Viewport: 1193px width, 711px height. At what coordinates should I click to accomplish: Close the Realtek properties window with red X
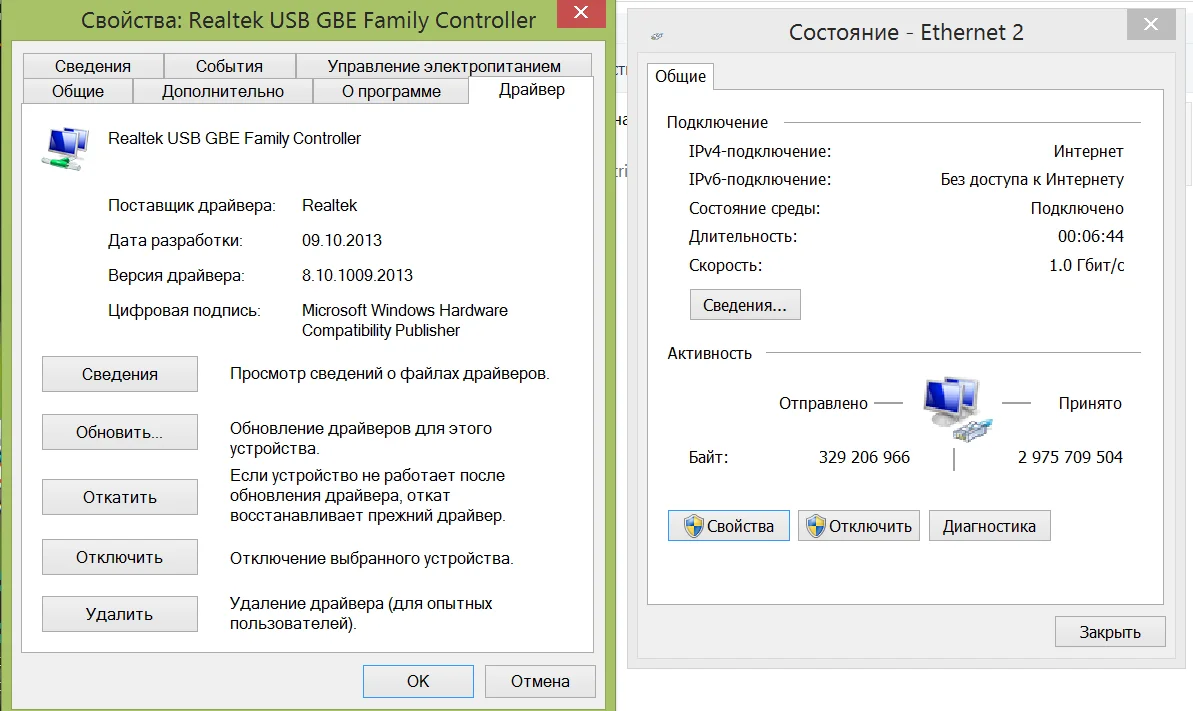581,13
